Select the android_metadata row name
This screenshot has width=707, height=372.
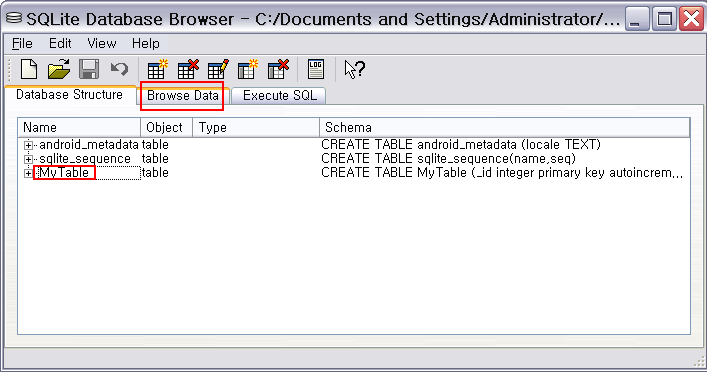pyautogui.click(x=89, y=145)
